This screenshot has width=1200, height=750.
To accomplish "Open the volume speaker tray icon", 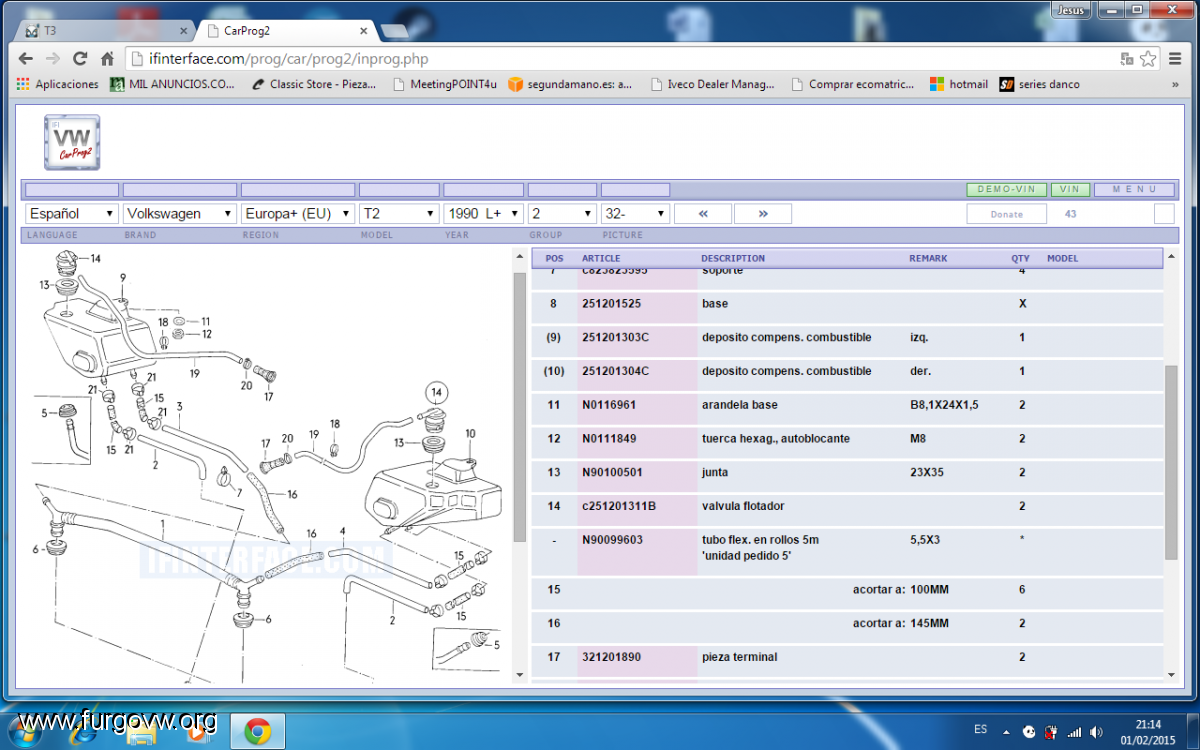I will click(1097, 733).
